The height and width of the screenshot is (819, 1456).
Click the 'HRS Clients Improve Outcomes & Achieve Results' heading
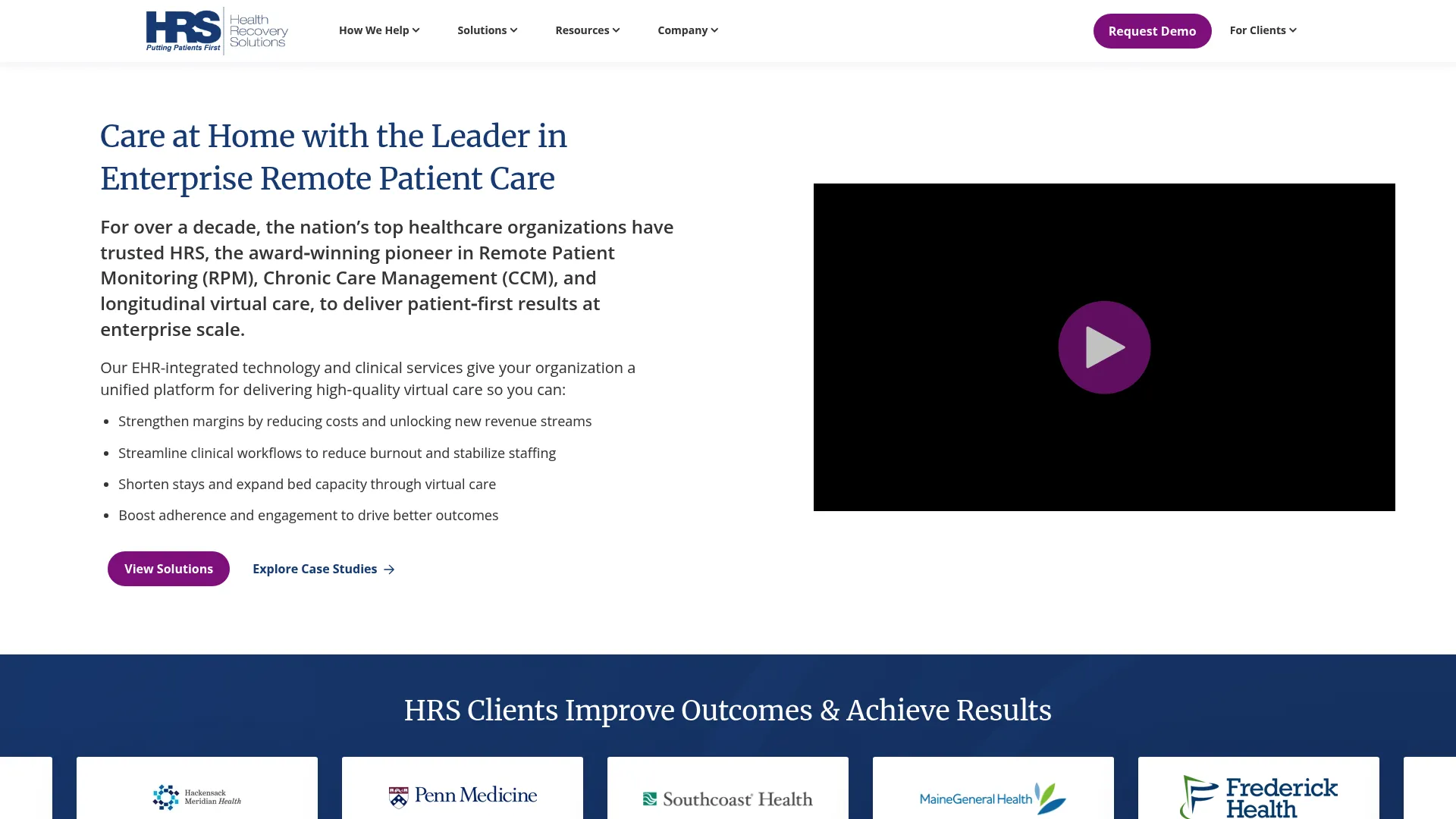(728, 711)
